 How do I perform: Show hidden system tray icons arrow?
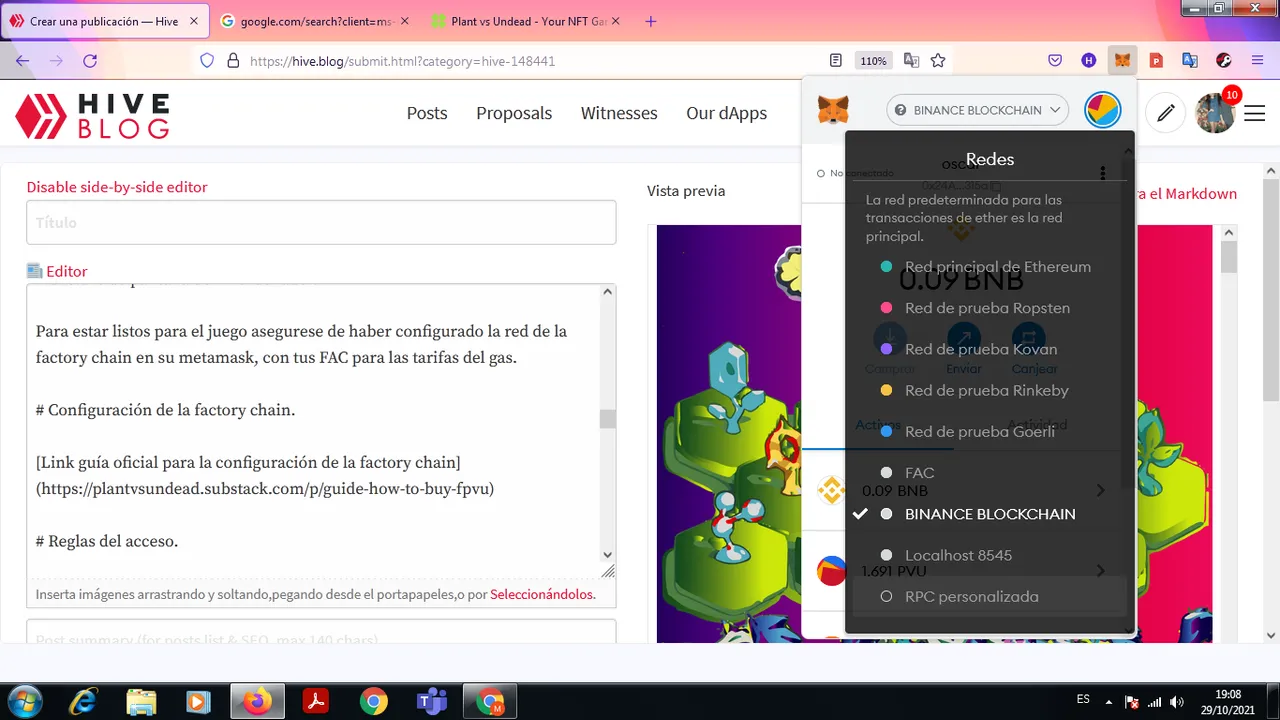click(1108, 702)
